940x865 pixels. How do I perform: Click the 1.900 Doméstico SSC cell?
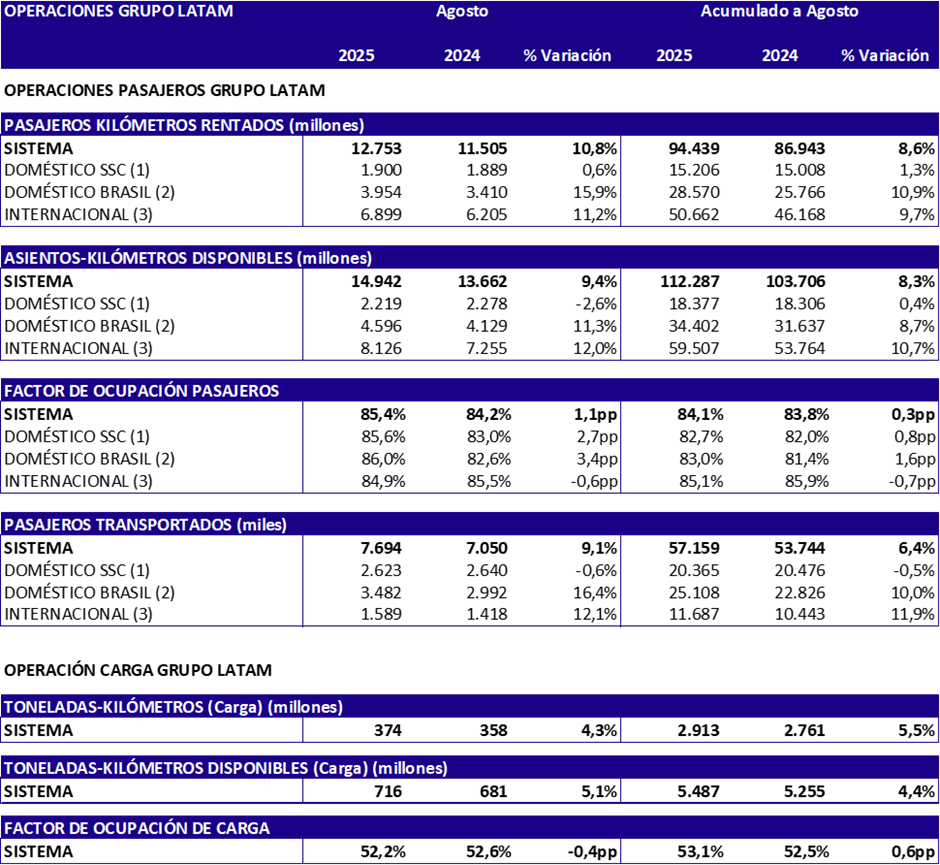click(381, 170)
